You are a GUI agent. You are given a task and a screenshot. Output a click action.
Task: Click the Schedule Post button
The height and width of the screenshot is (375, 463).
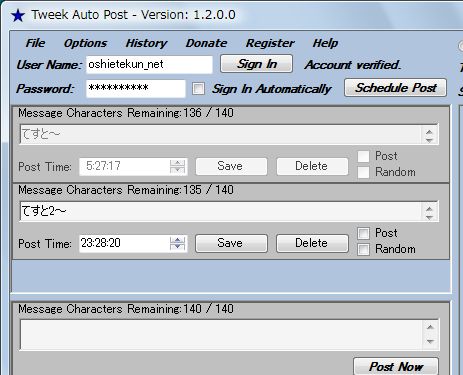(395, 88)
